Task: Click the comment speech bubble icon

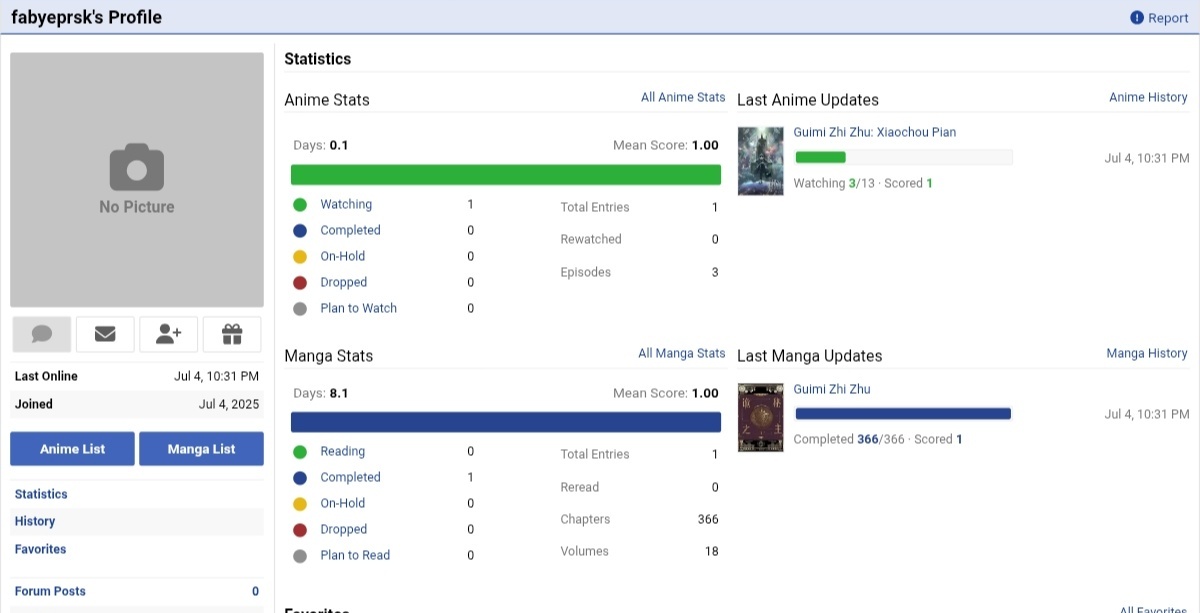Action: [42, 334]
